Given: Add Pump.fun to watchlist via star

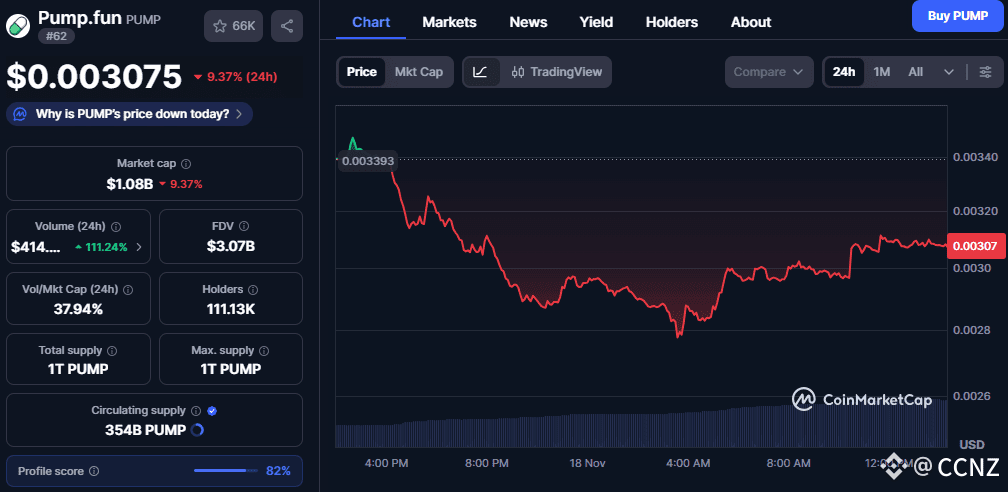Looking at the screenshot, I should pyautogui.click(x=233, y=26).
